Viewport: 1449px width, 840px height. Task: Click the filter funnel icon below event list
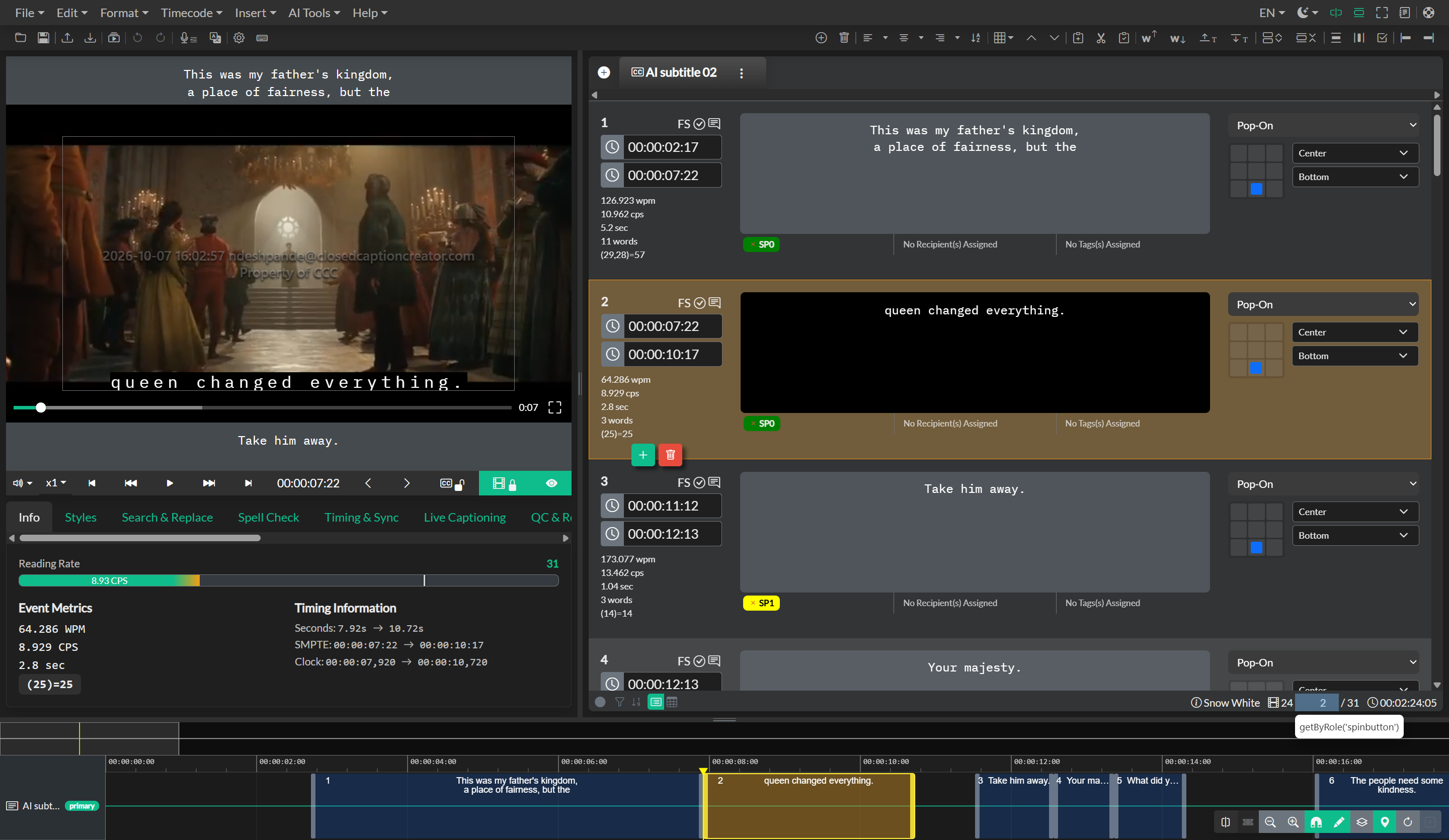619,702
